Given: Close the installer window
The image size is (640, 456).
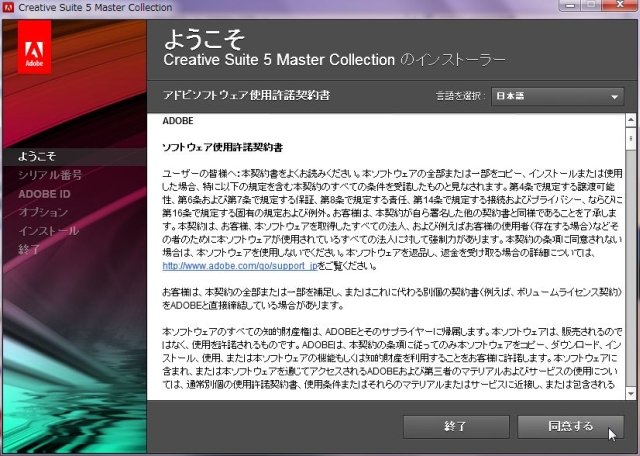Looking at the screenshot, I should click(x=620, y=5).
